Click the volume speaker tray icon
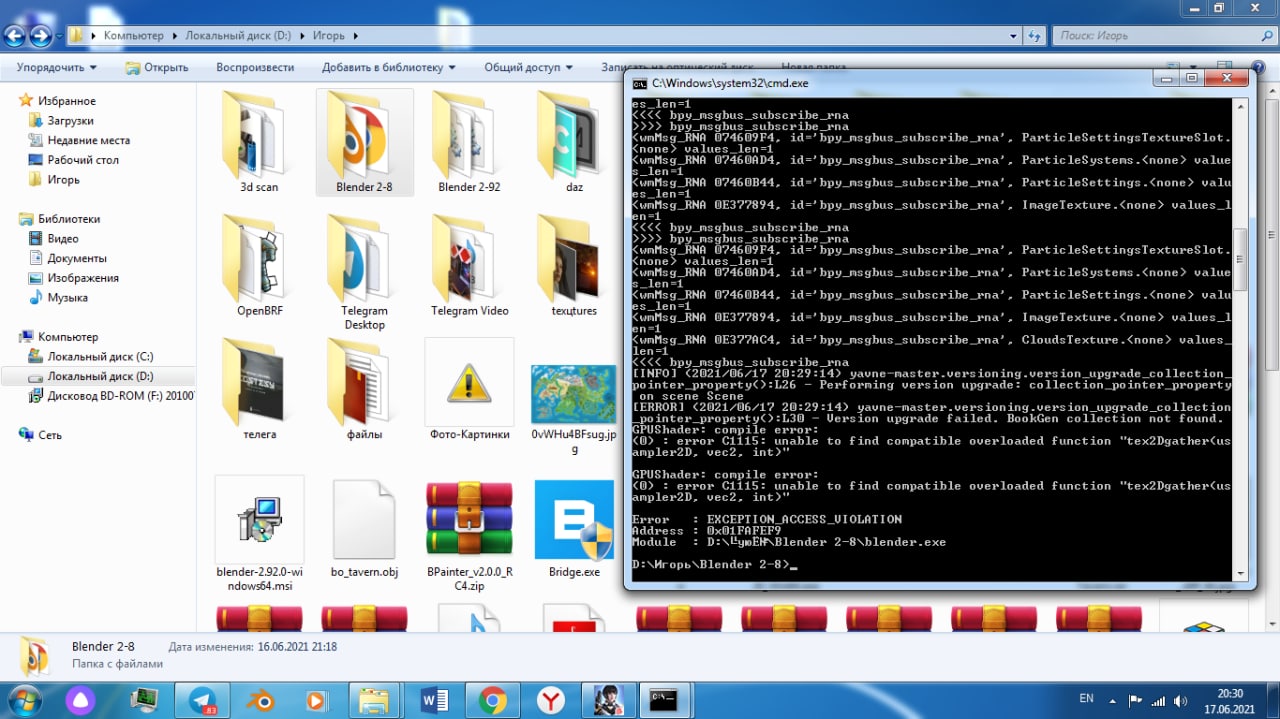Screen dimensions: 1280x719 click(1179, 699)
